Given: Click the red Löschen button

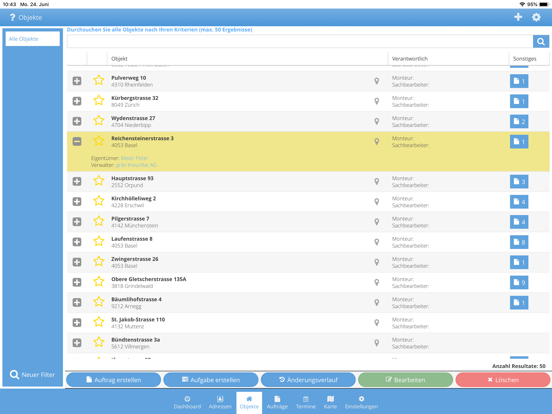Looking at the screenshot, I should coord(503,380).
